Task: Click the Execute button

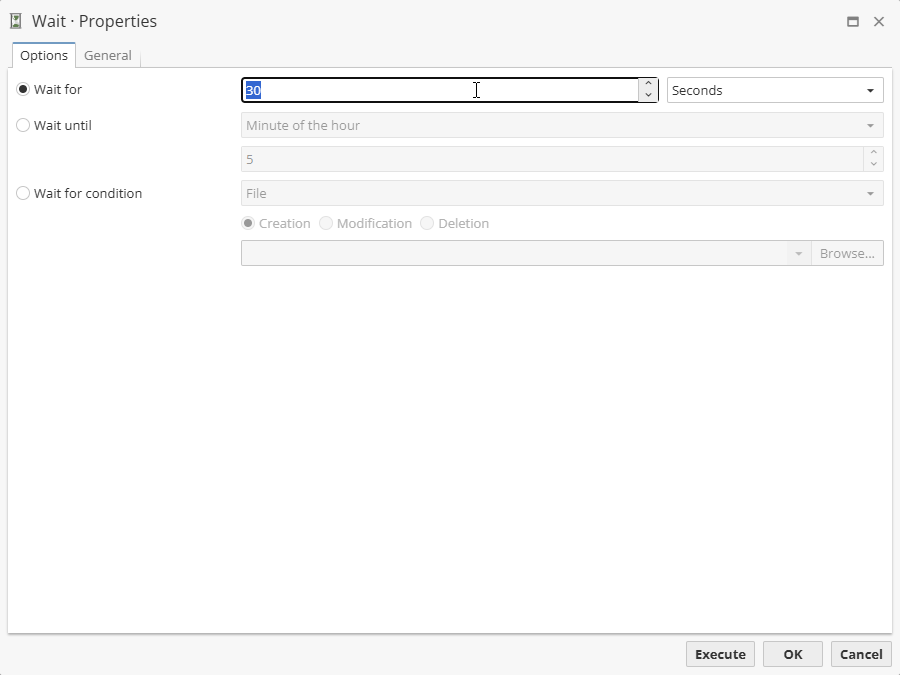Action: point(720,654)
